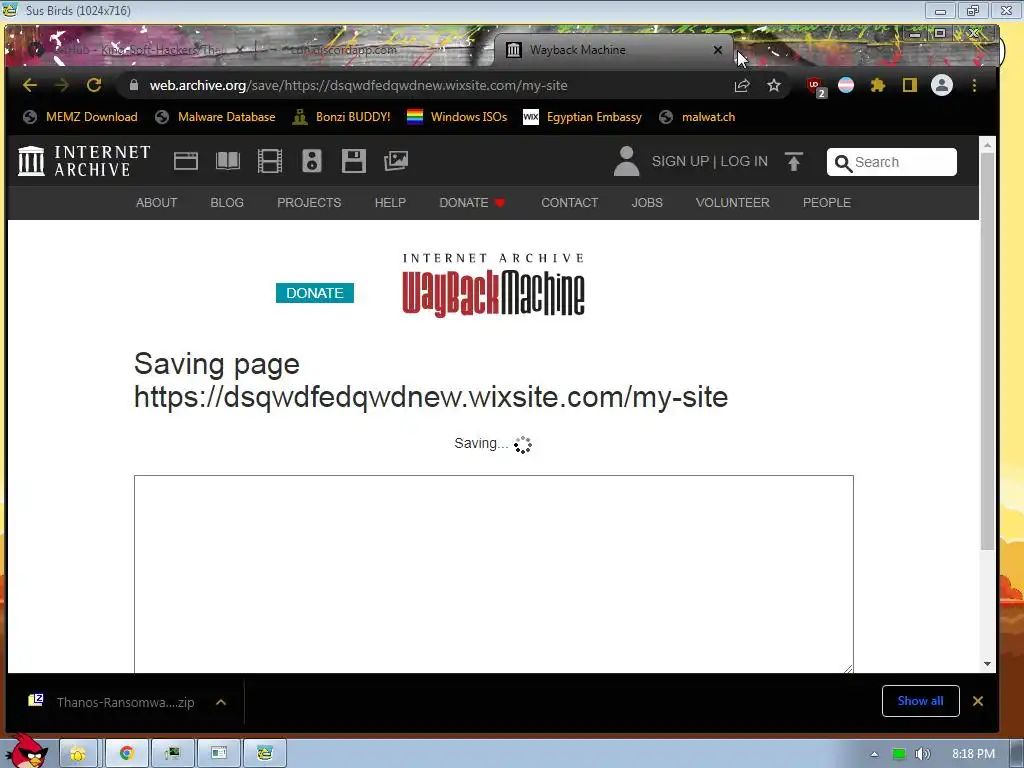Open the DONATE nav item with heart
The height and width of the screenshot is (768, 1024).
pos(472,202)
